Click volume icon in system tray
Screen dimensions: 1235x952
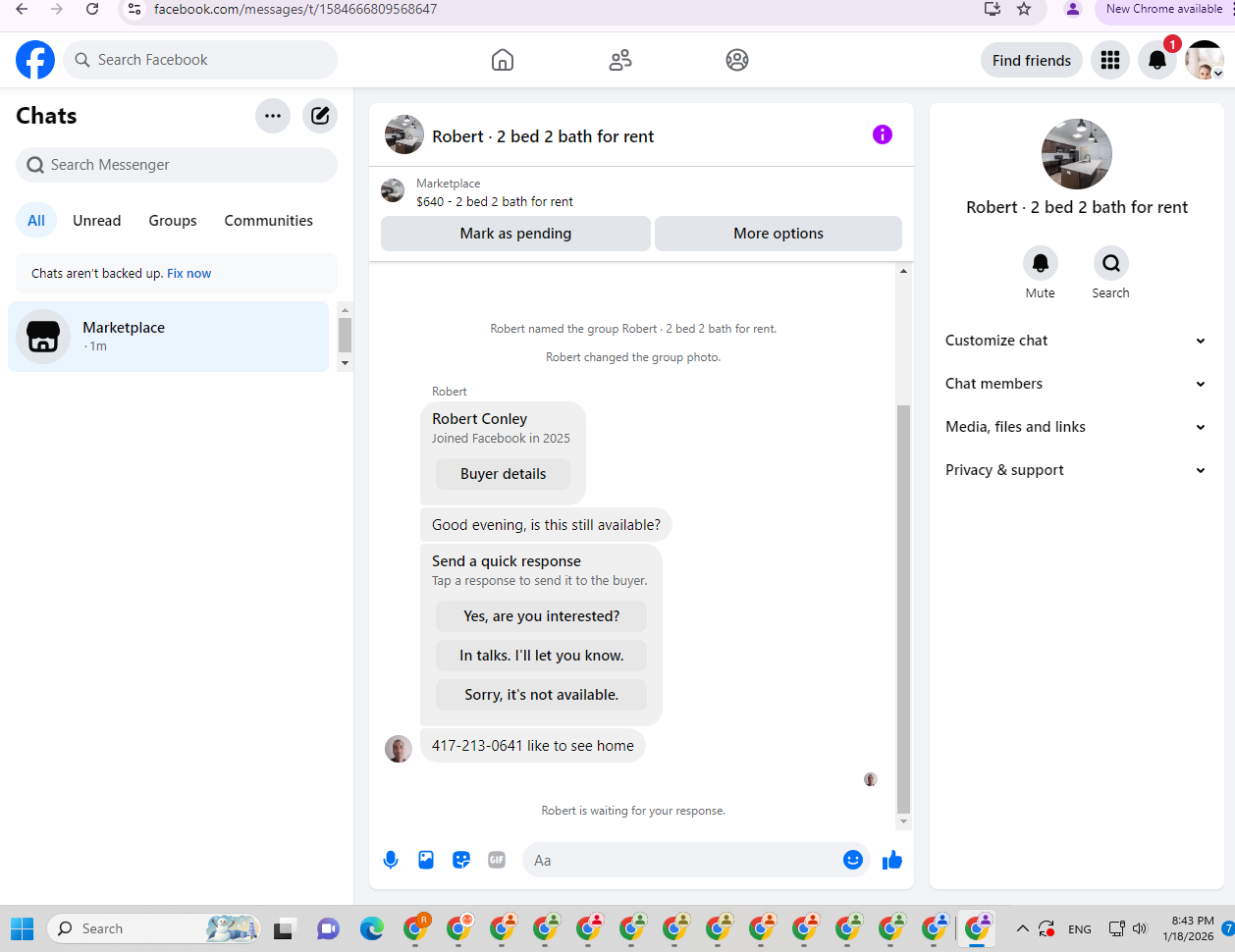click(x=1140, y=928)
